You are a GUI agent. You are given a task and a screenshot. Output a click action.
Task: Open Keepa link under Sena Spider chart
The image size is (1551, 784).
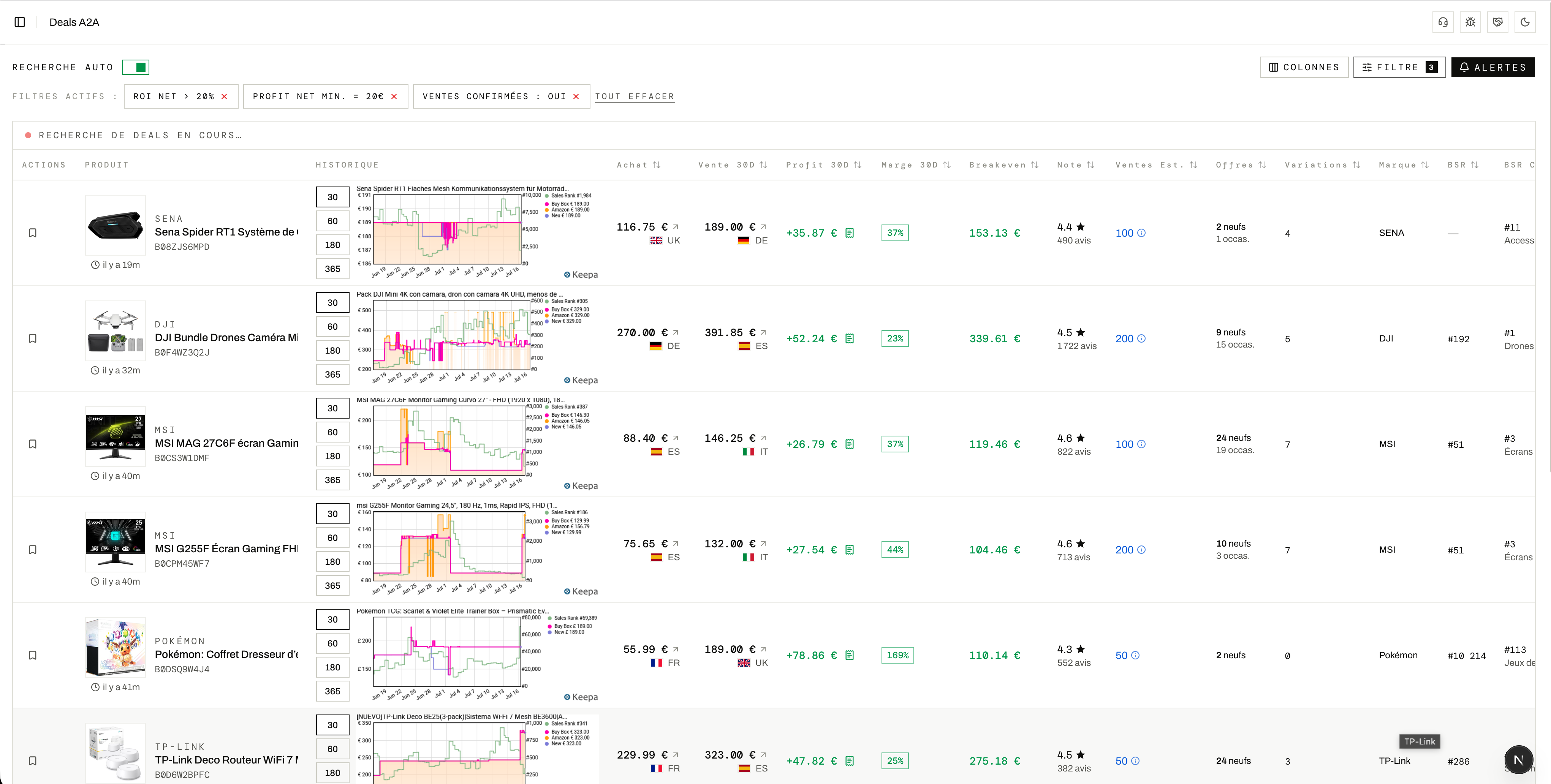pyautogui.click(x=581, y=275)
